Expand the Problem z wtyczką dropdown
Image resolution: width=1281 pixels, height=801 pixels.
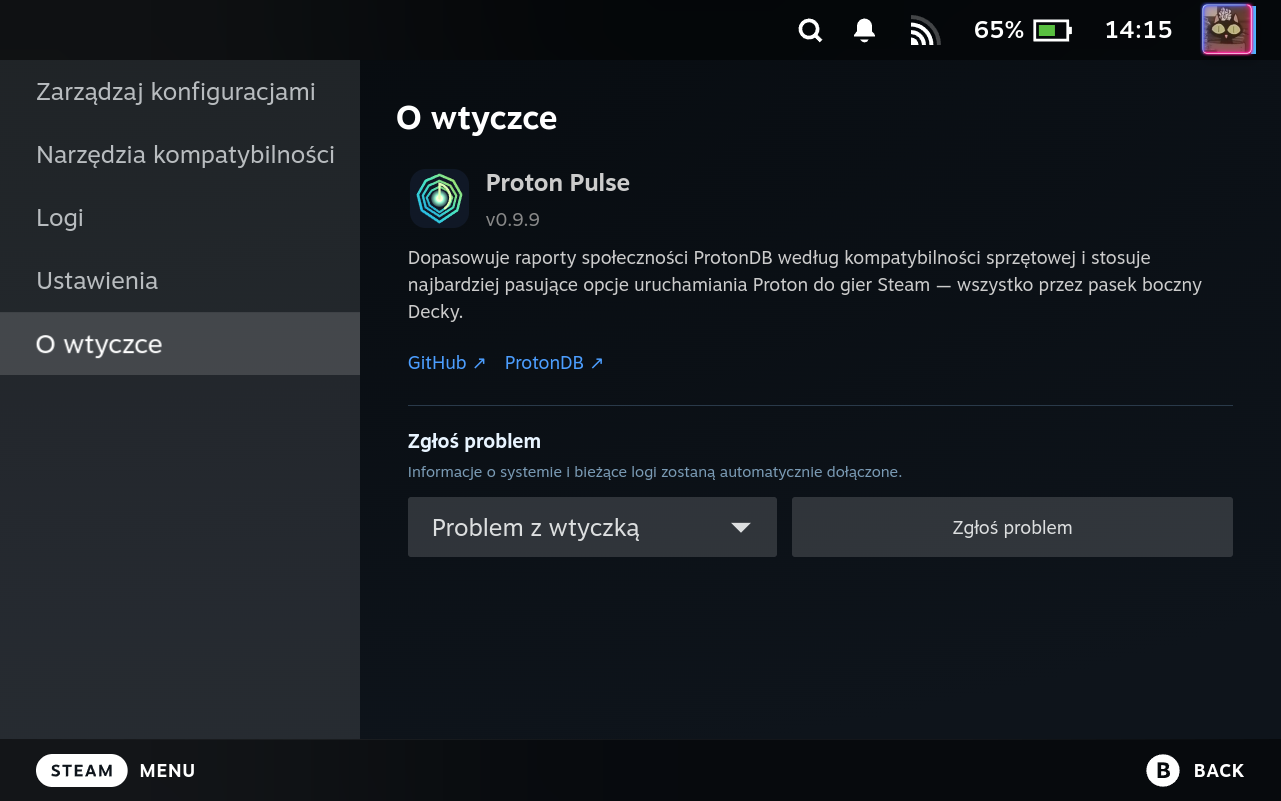(592, 527)
